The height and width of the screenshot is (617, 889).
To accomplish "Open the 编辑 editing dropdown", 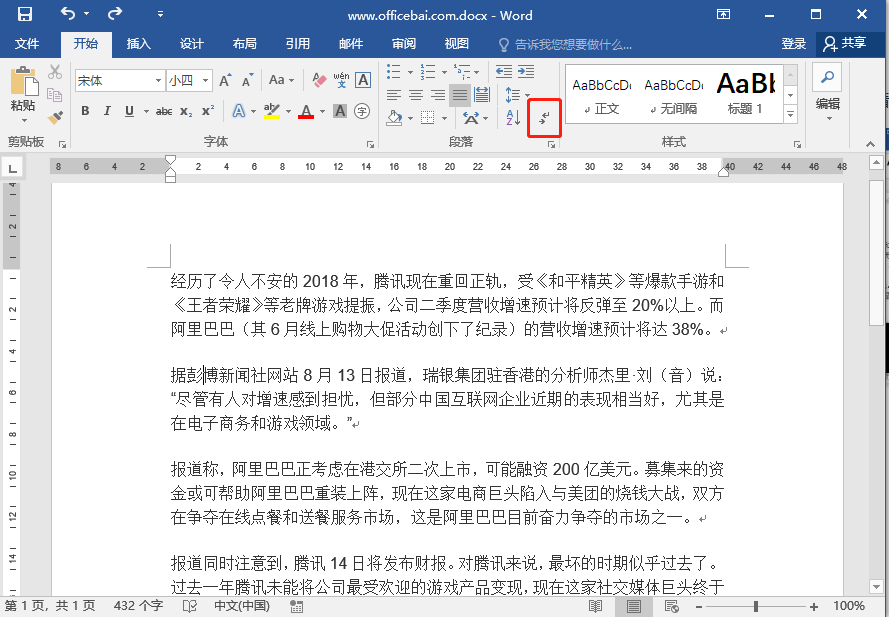I will click(827, 94).
